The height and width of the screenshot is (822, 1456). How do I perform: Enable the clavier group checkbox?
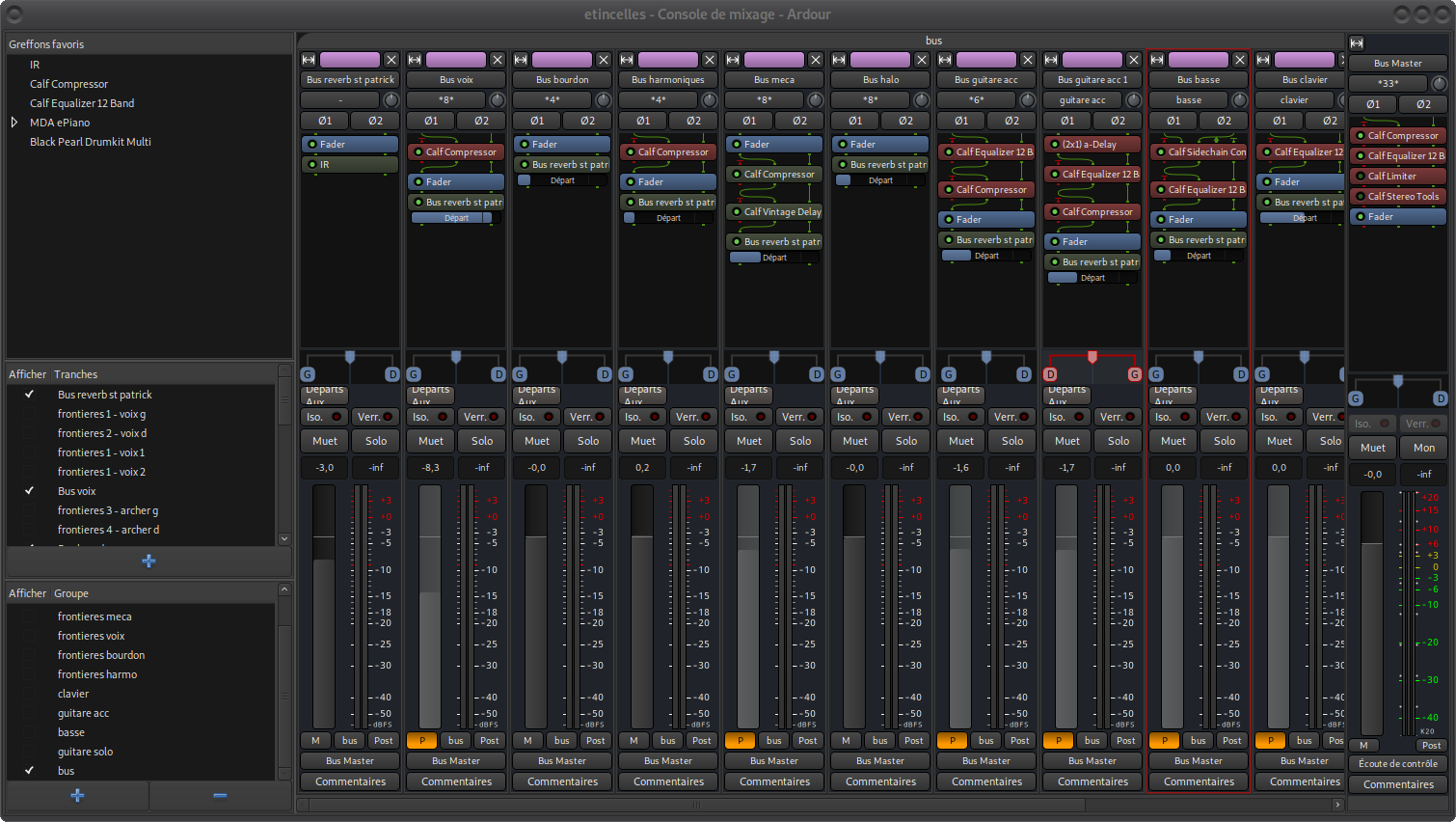pyautogui.click(x=30, y=694)
